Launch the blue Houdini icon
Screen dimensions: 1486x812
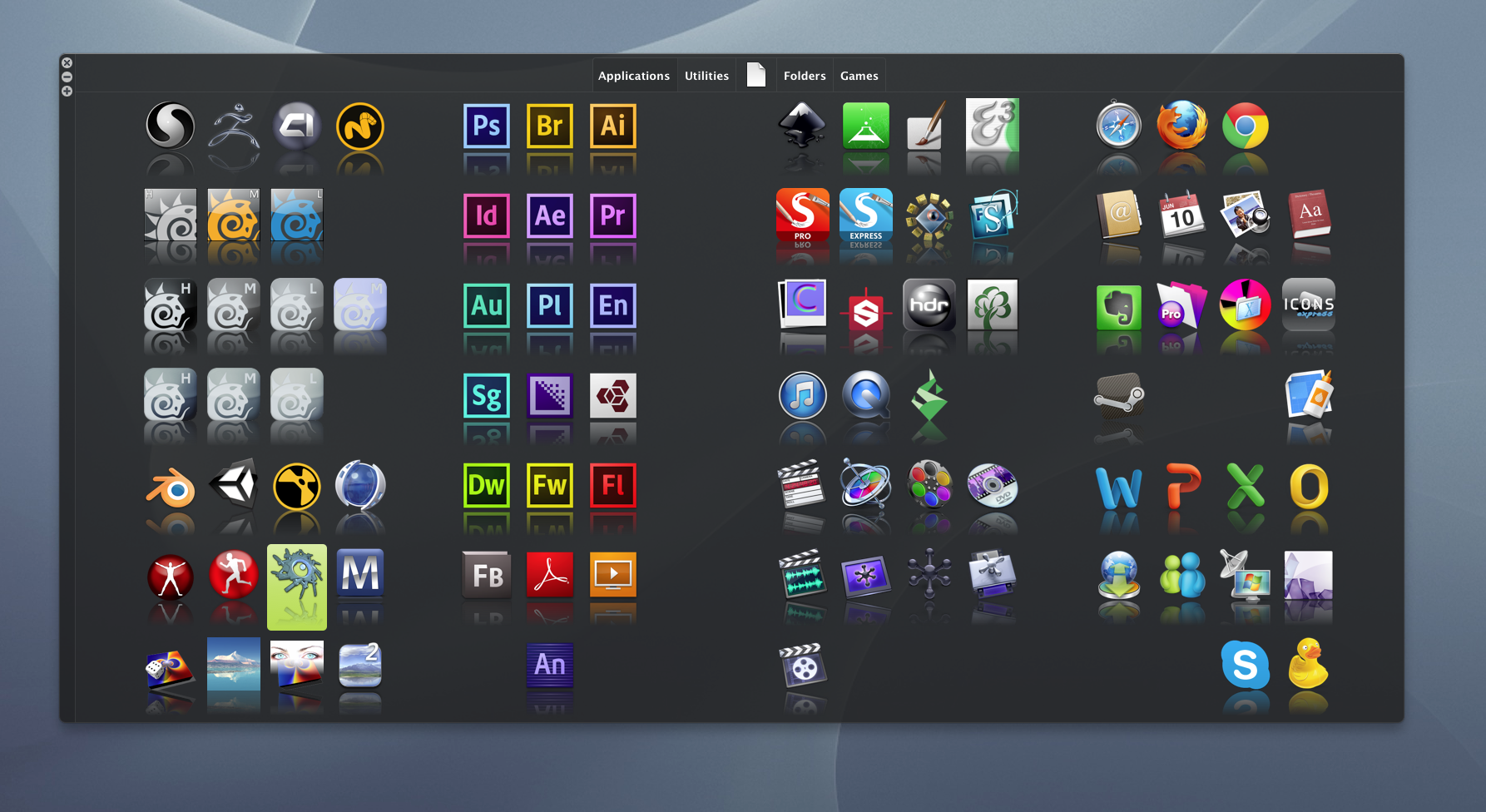click(x=297, y=215)
